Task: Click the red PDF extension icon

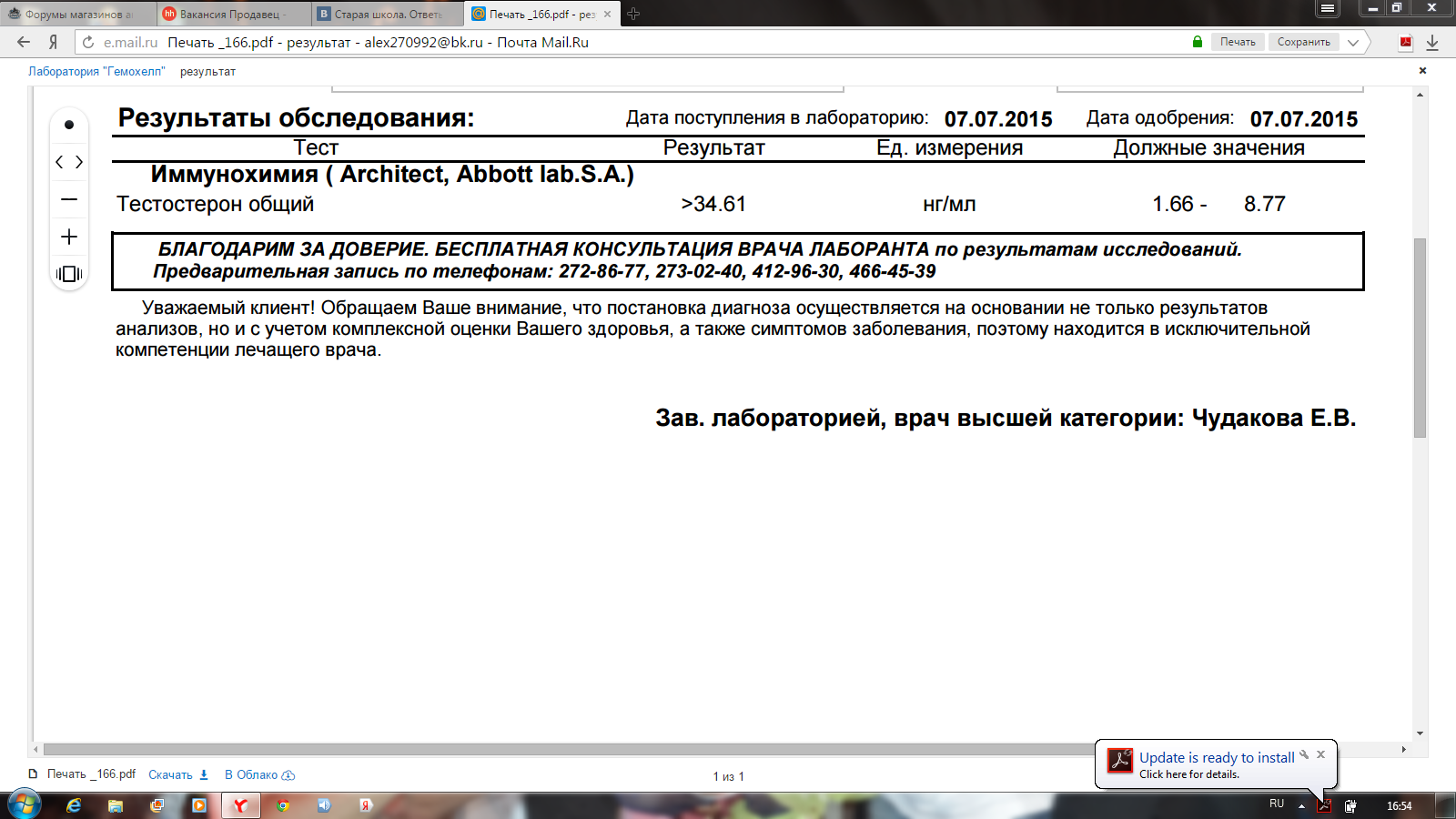Action: (x=1406, y=42)
